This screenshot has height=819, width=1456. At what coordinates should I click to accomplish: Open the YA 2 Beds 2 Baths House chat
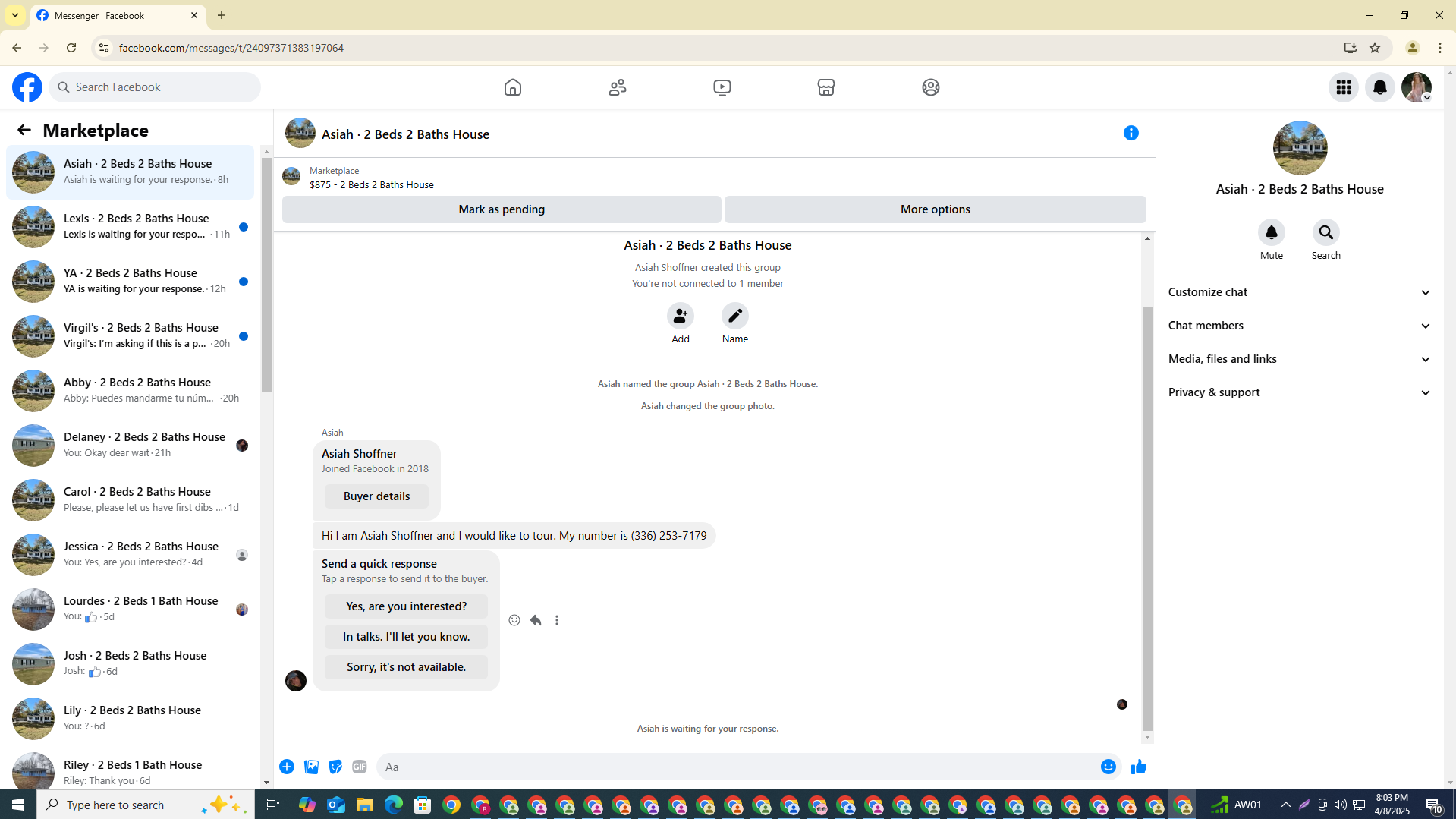(x=130, y=282)
